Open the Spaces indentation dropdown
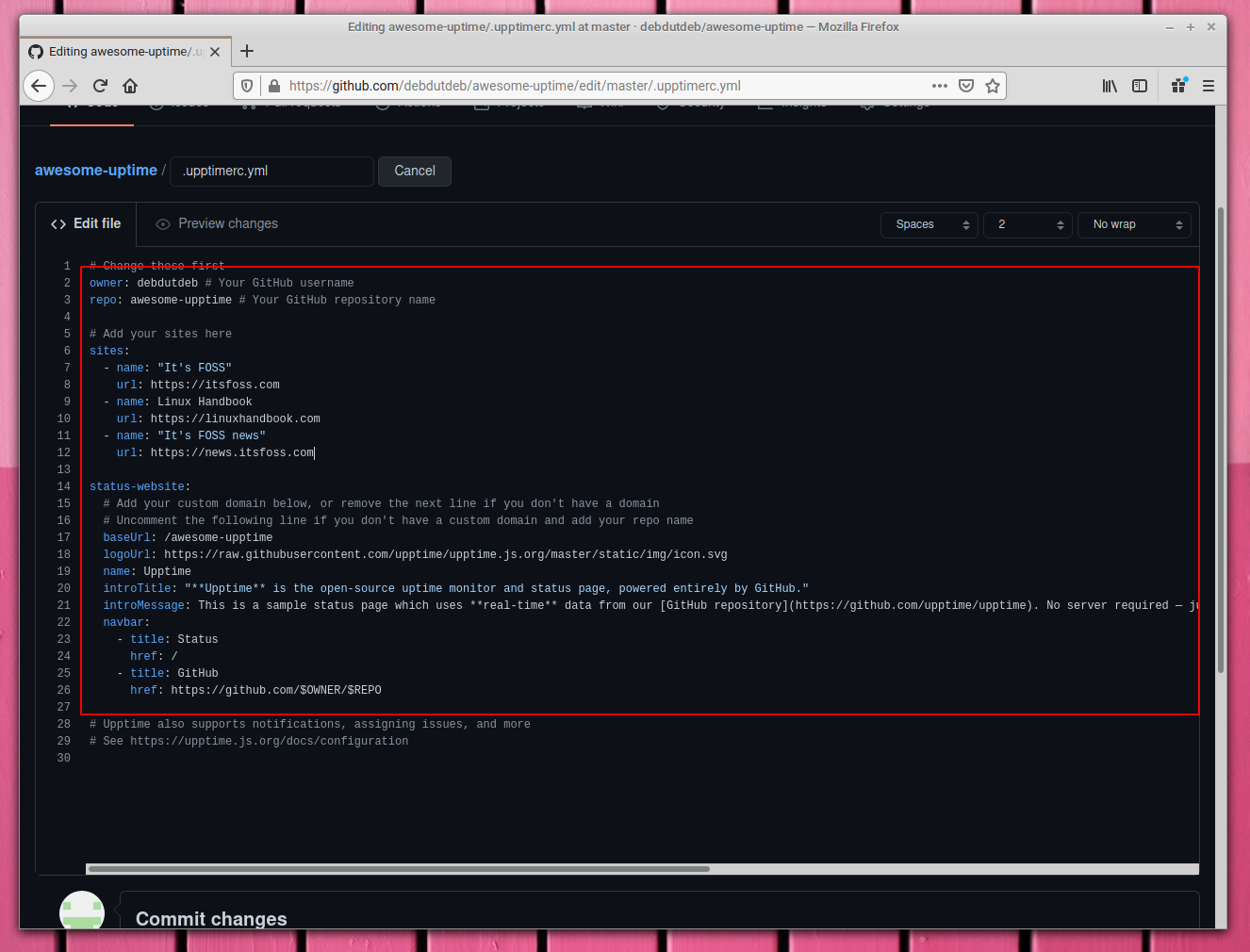Viewport: 1250px width, 952px height. pos(929,224)
